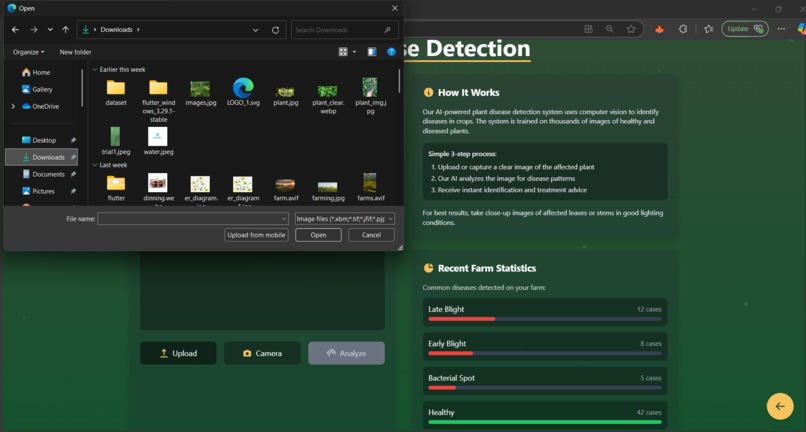Select Downloads in the navigation pane
Viewport: 806px width, 432px height.
[x=41, y=157]
